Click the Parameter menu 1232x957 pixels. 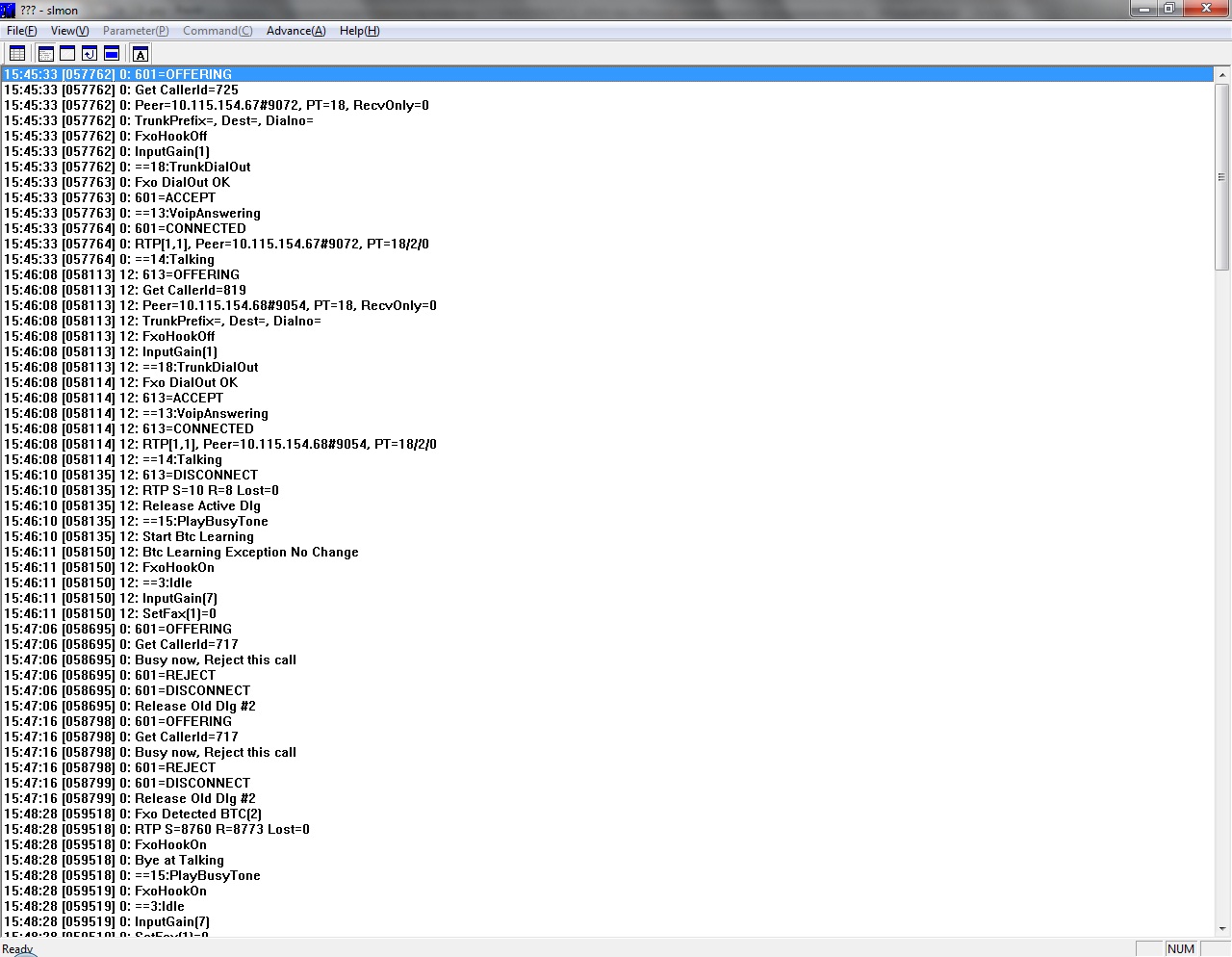(136, 31)
